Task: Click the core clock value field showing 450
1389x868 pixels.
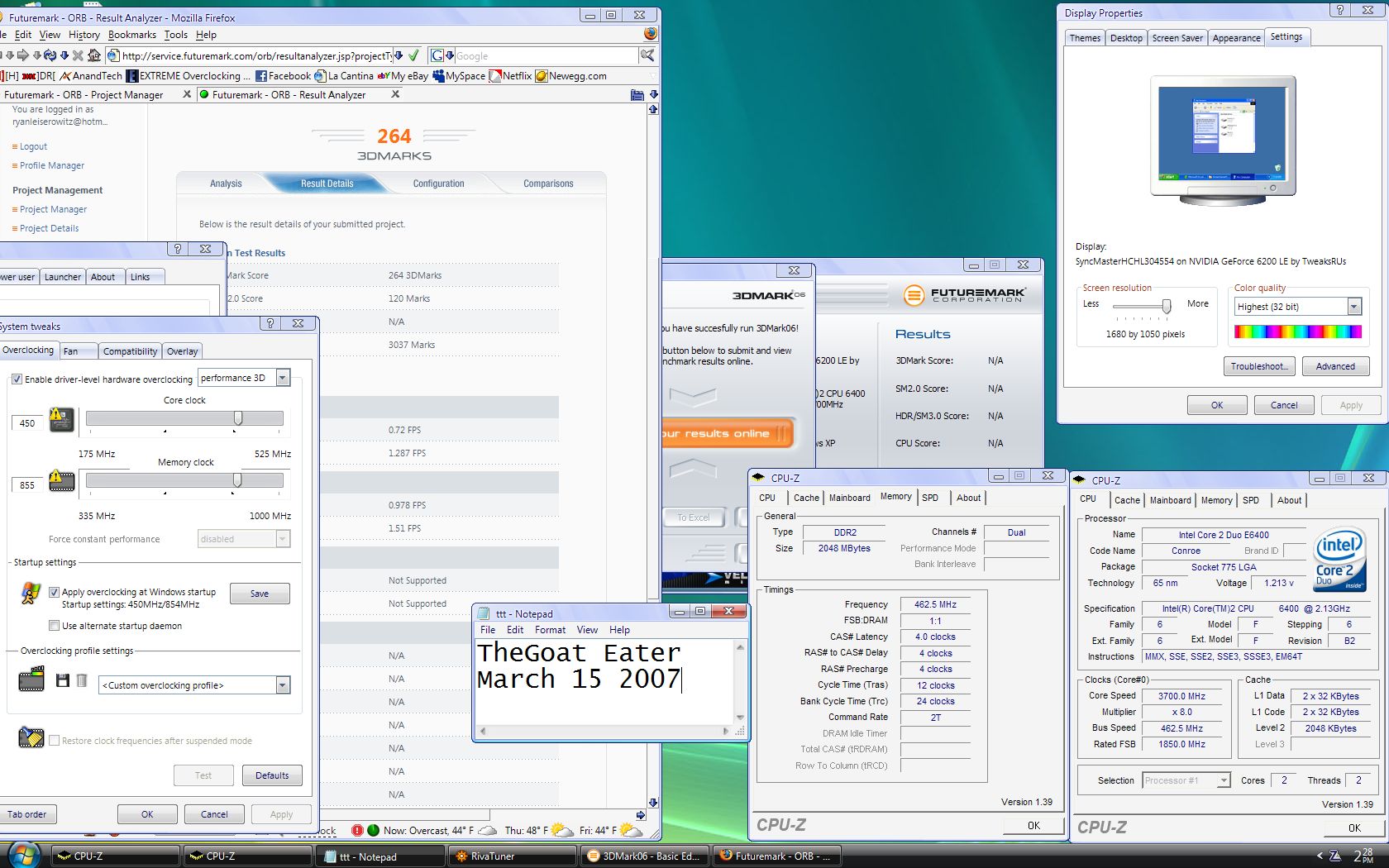Action: coord(27,423)
